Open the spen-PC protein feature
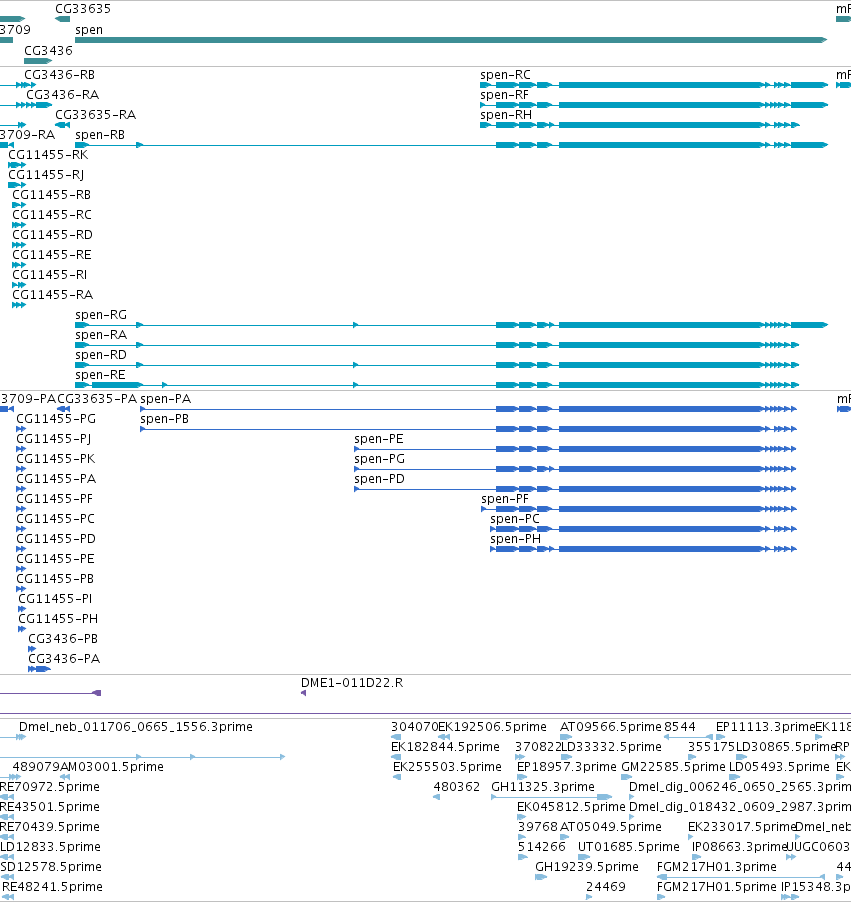 point(643,529)
